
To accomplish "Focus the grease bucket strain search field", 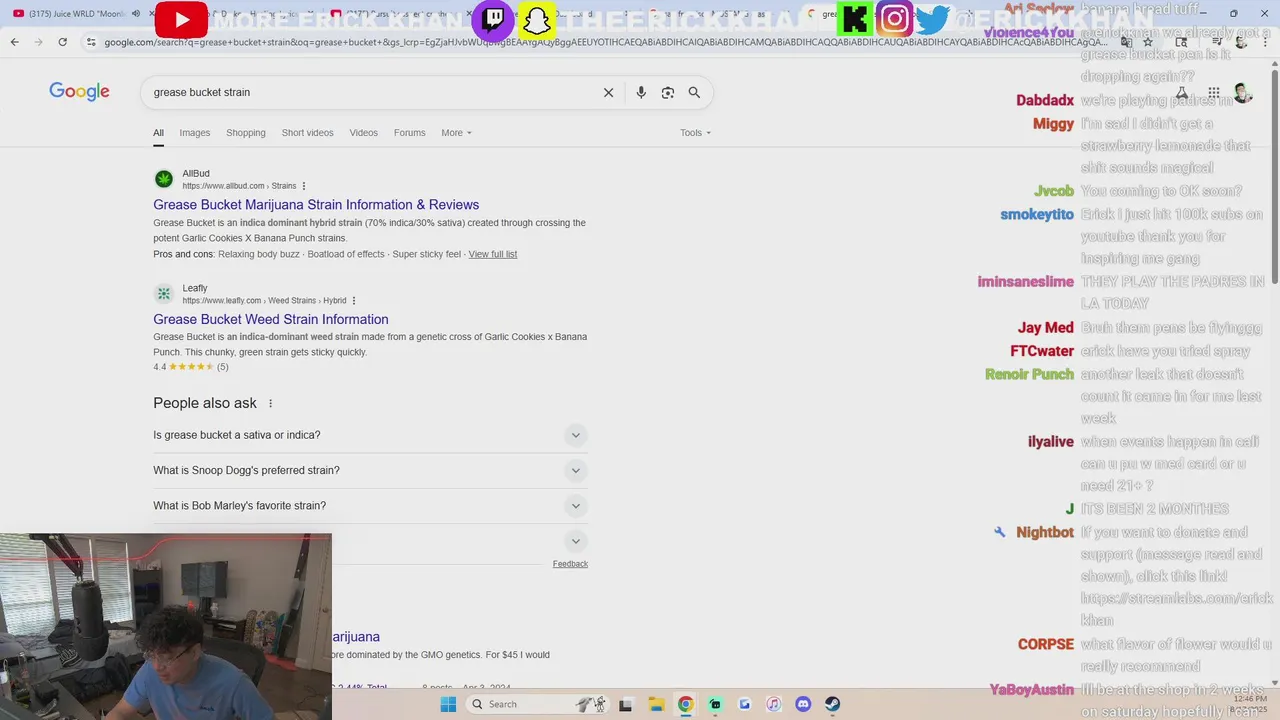I will click(x=370, y=92).
